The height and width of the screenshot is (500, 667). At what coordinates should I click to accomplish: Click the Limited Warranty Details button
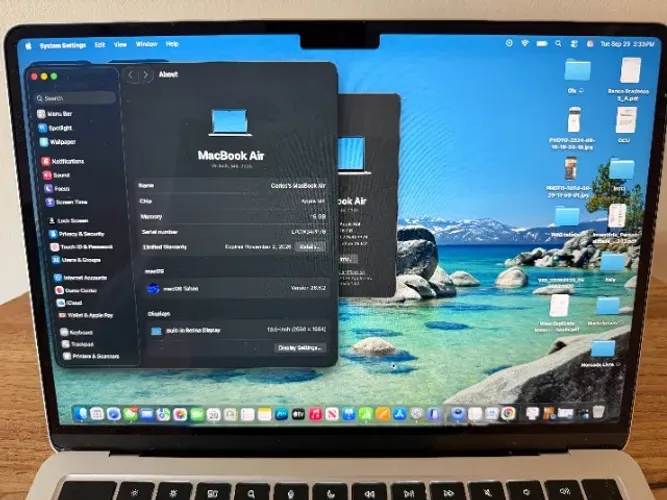click(x=311, y=247)
